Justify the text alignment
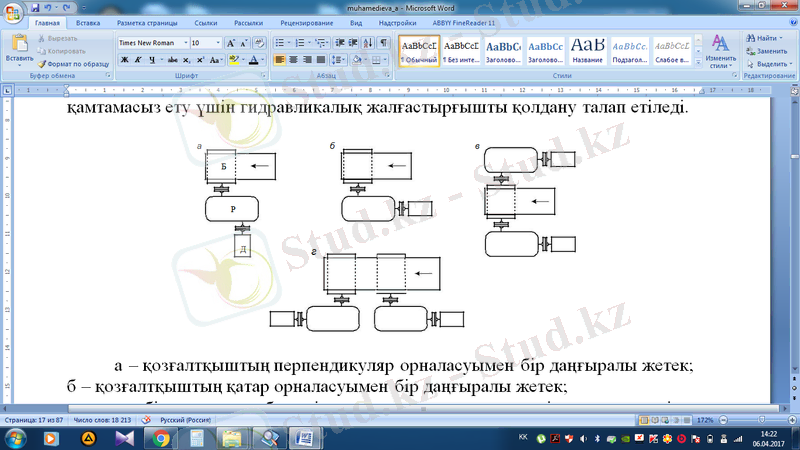Viewport: 800px width, 450px height. (320, 60)
